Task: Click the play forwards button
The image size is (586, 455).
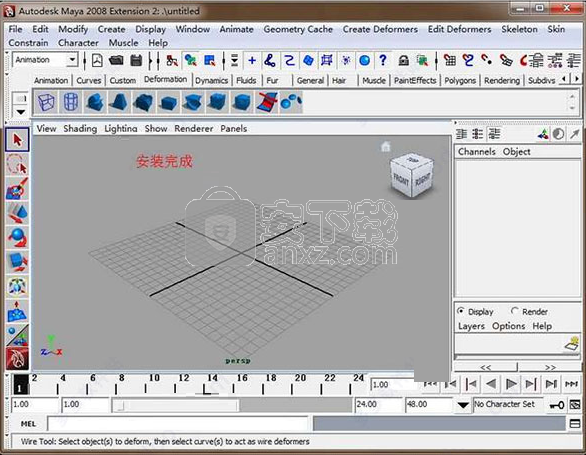Action: tap(511, 384)
